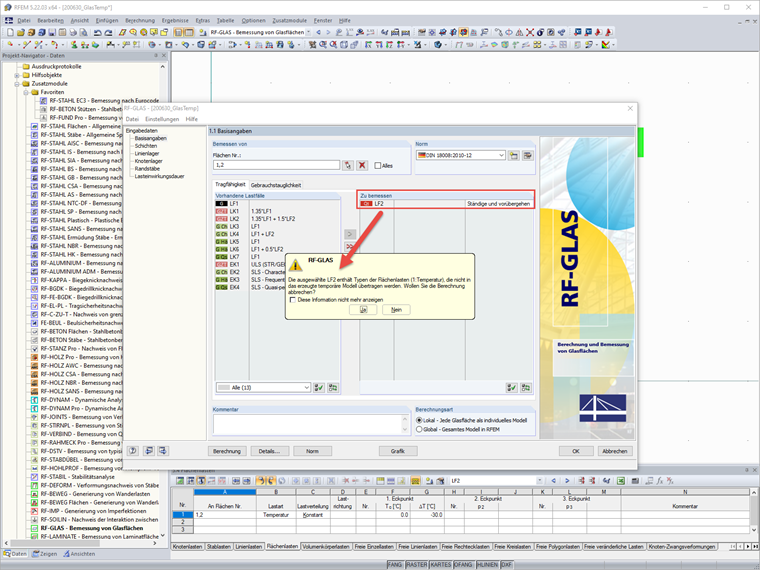
Task: Open the LF2 load case dropdown in the table toolbar
Action: (539, 481)
